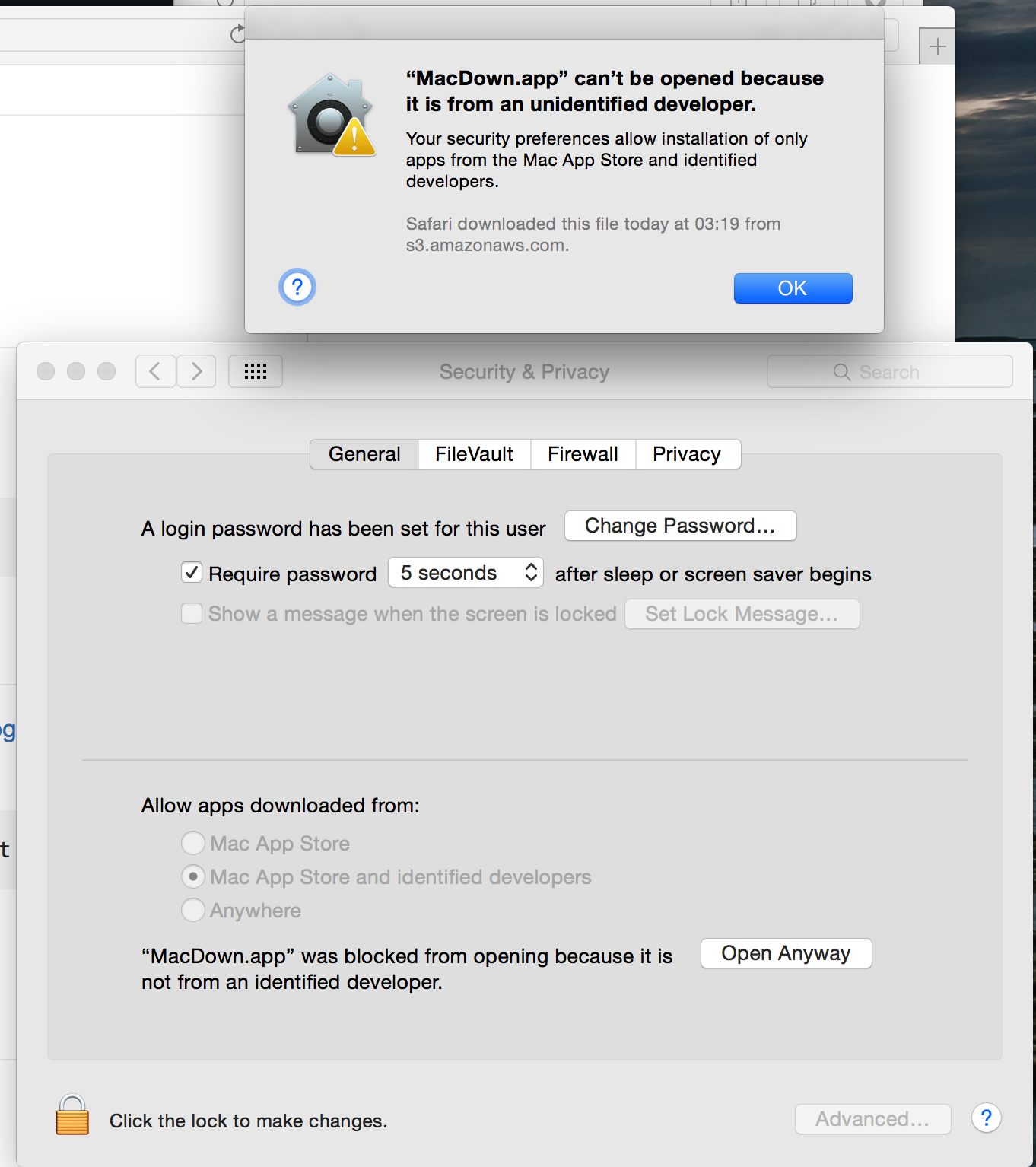The image size is (1036, 1167).
Task: Switch to the General tab
Action: 364,454
